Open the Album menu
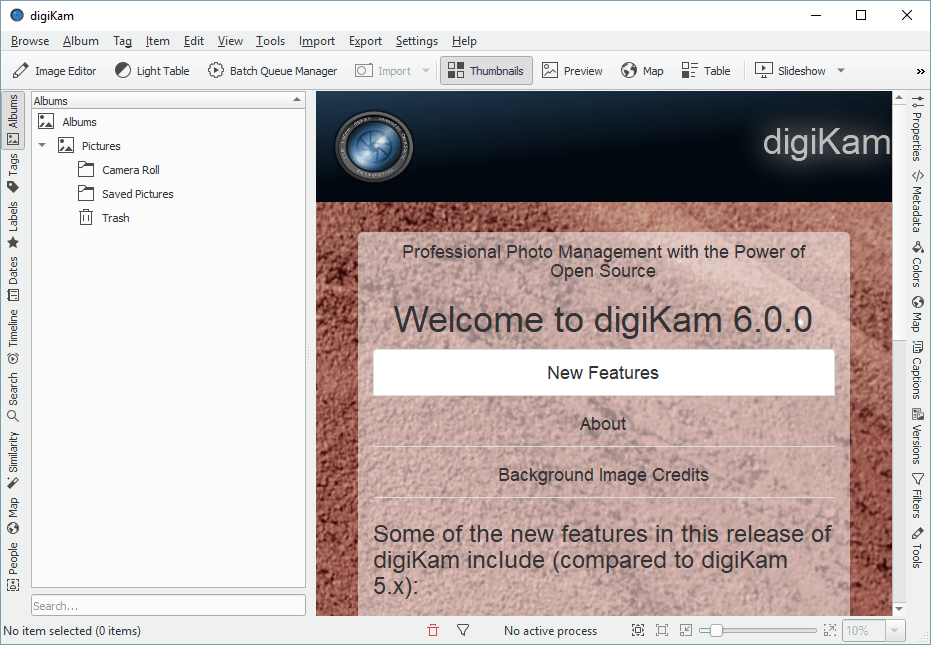Image resolution: width=931 pixels, height=645 pixels. pos(81,41)
